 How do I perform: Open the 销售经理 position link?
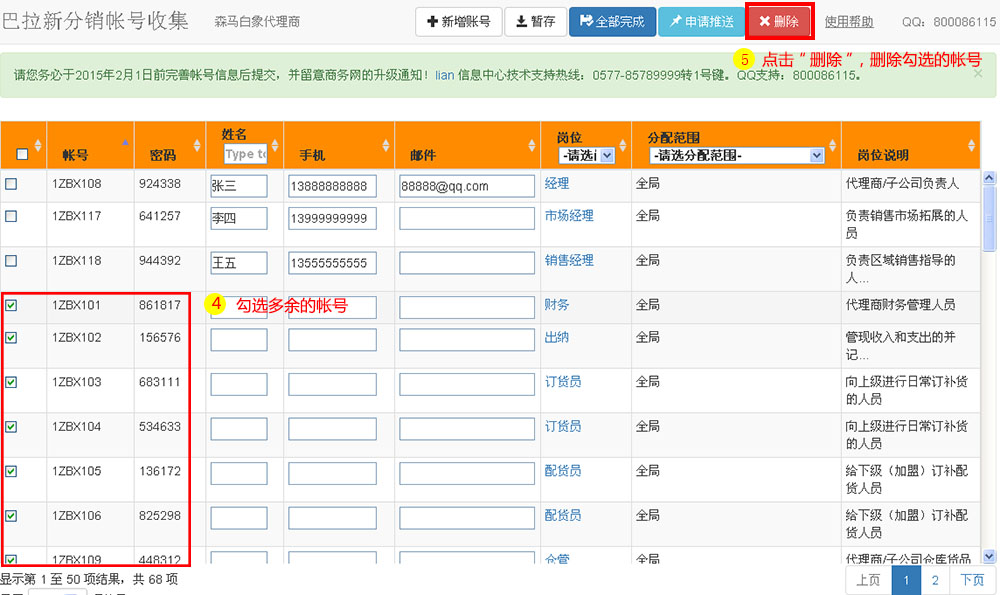[x=569, y=260]
